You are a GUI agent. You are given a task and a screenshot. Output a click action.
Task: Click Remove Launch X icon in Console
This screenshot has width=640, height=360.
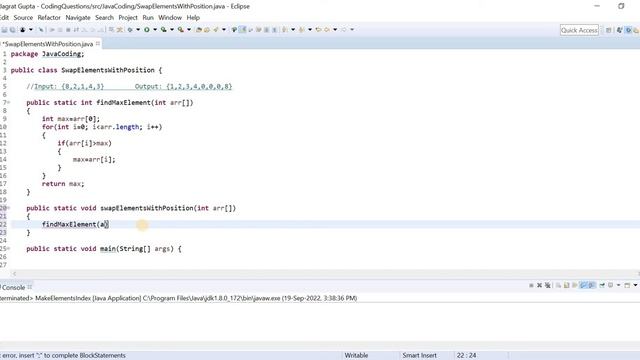(539, 285)
